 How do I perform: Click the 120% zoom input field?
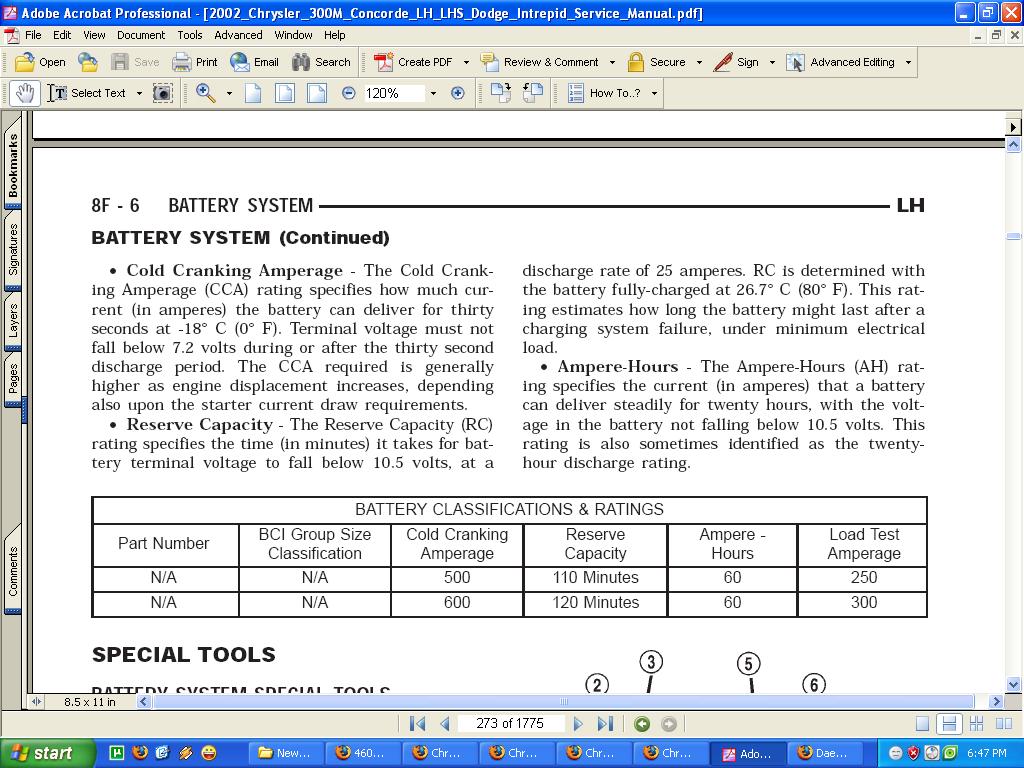394,93
